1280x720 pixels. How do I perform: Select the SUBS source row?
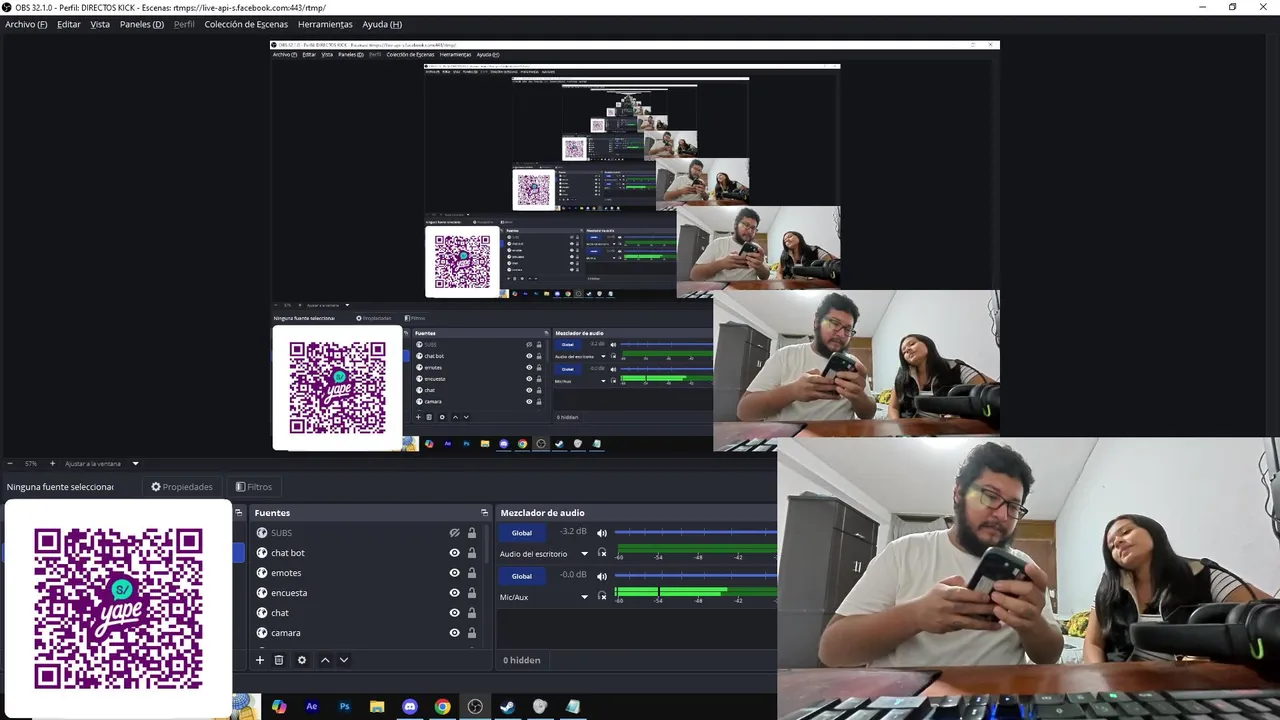click(367, 533)
